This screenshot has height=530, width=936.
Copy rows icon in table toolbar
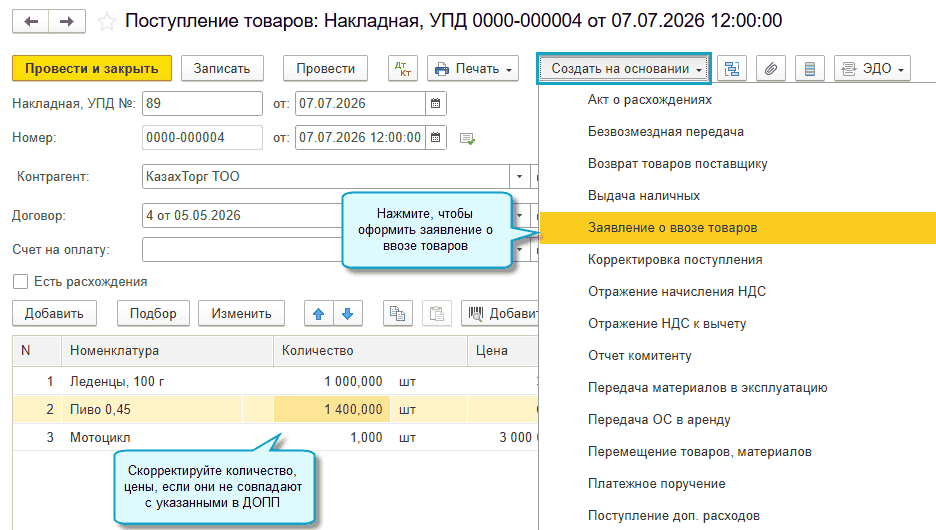click(398, 313)
